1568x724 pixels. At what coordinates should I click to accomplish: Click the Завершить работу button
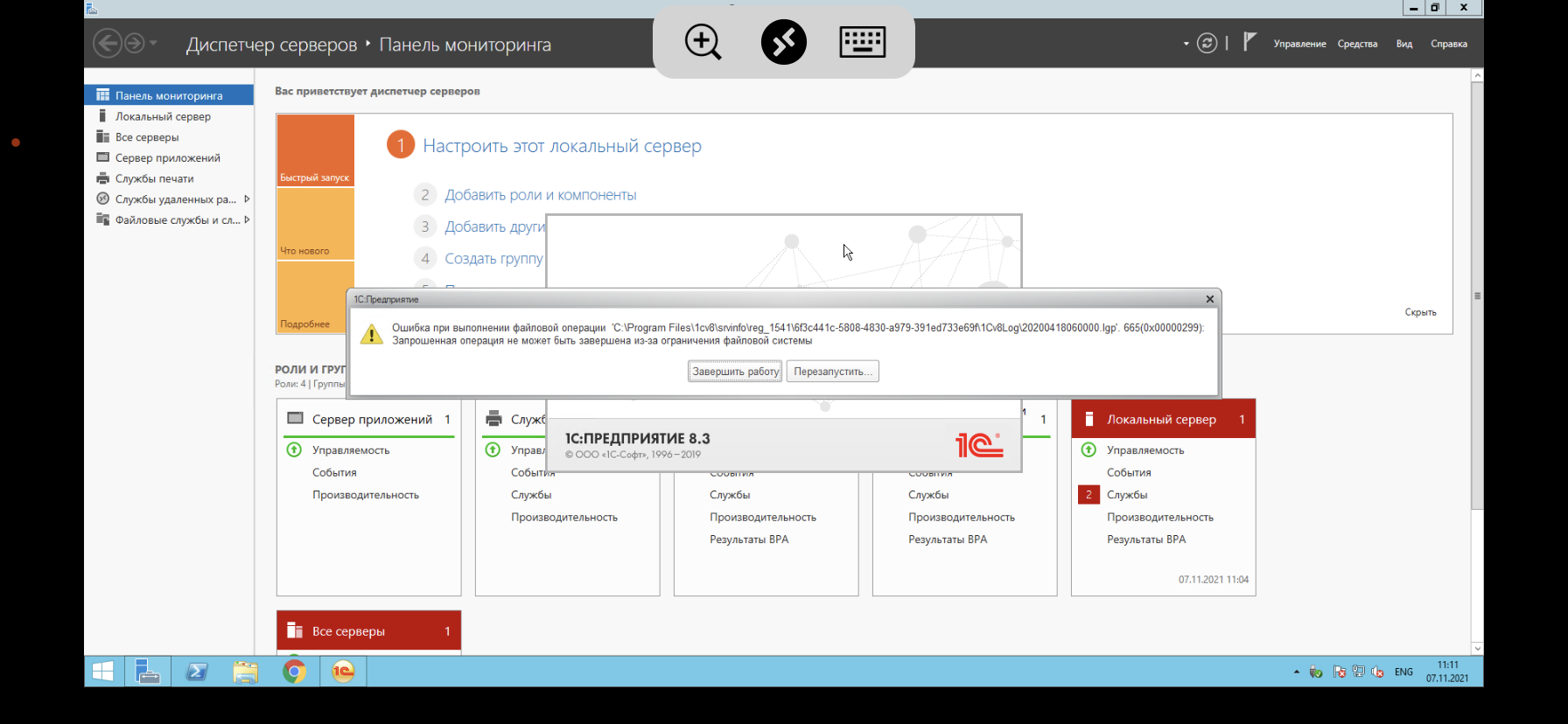click(x=735, y=372)
